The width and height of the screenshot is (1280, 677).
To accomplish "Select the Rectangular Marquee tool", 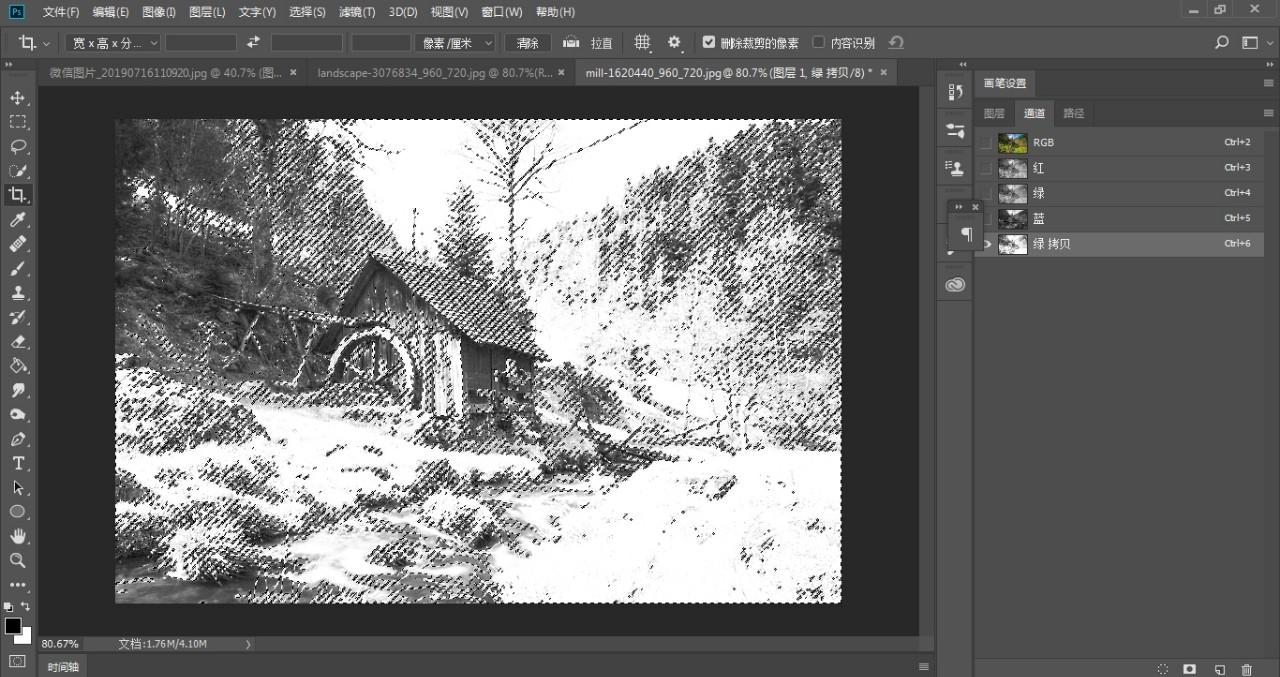I will (18, 122).
